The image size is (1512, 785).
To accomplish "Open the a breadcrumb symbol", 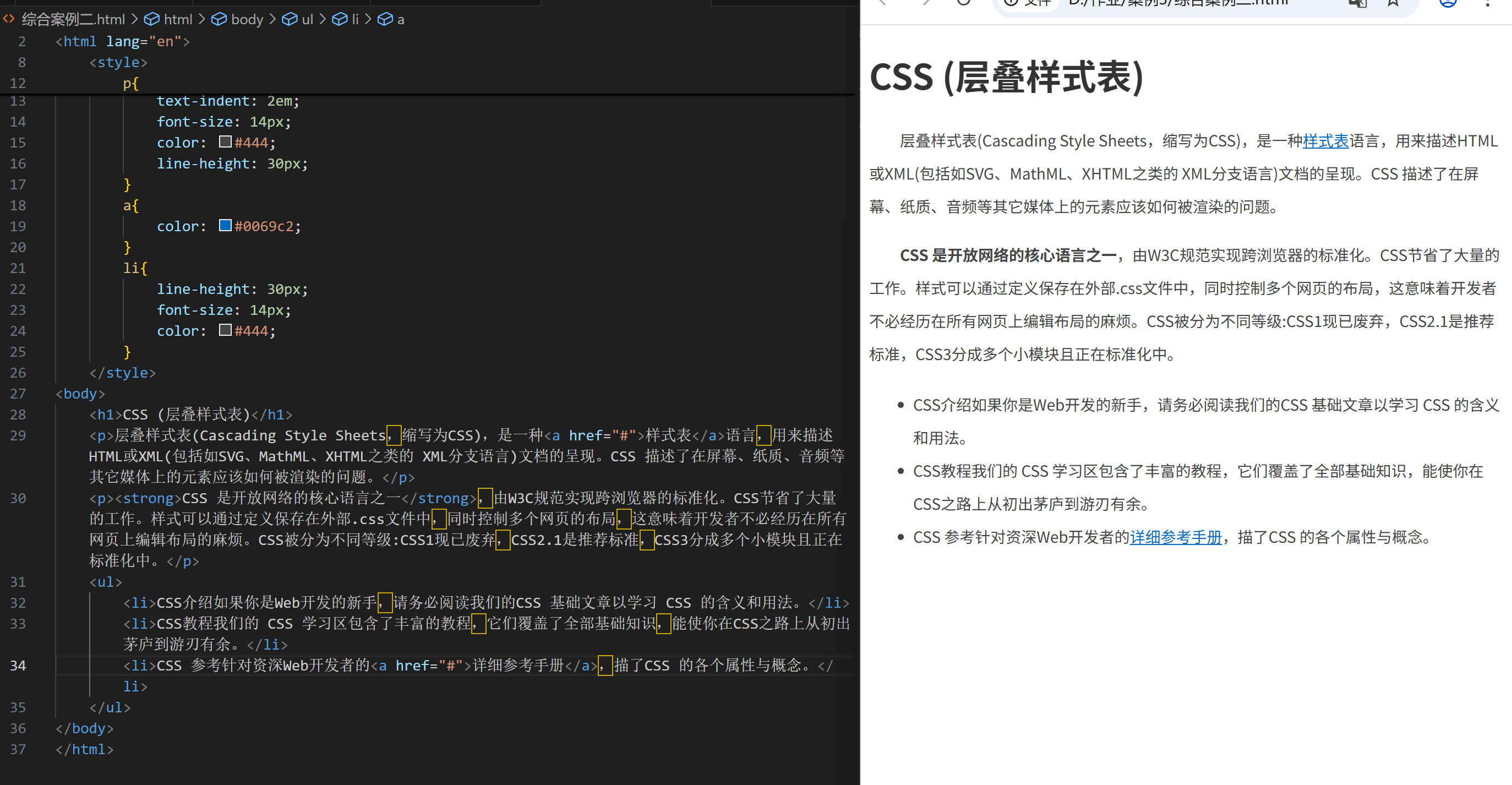I will pos(391,19).
